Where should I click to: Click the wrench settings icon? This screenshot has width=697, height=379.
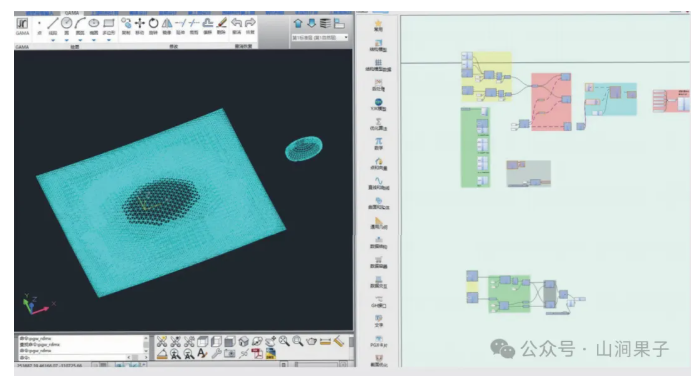[216, 354]
